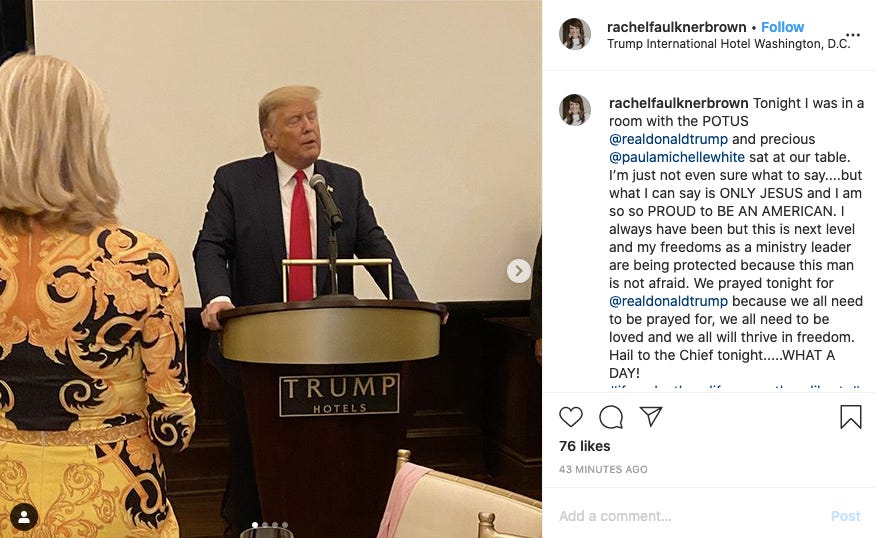Screen dimensions: 875x538
Task: Follow rachelfaulknerbrown
Action: 782,27
